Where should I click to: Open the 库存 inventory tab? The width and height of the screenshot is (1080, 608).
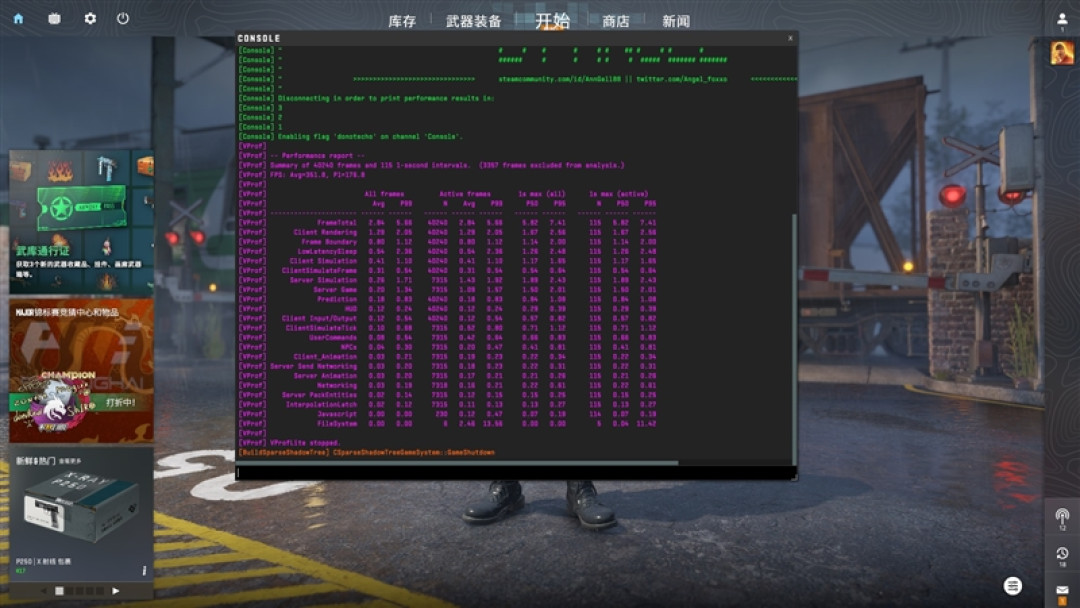point(402,21)
